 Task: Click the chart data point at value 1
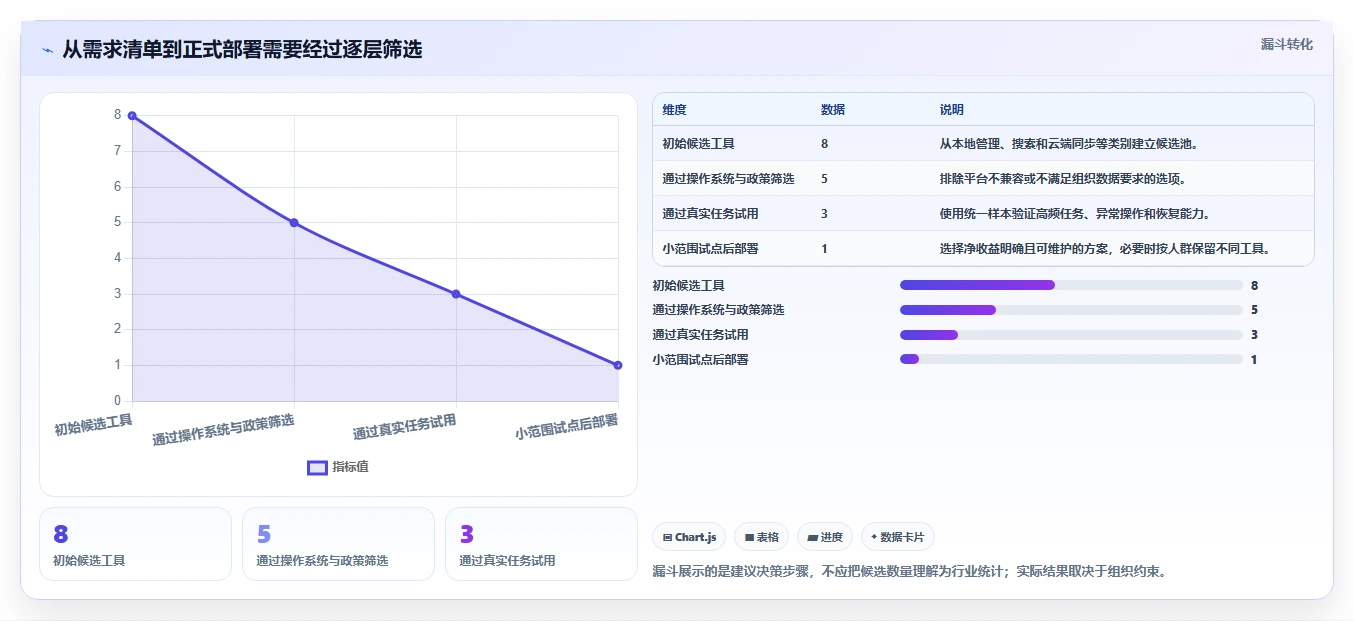[618, 365]
